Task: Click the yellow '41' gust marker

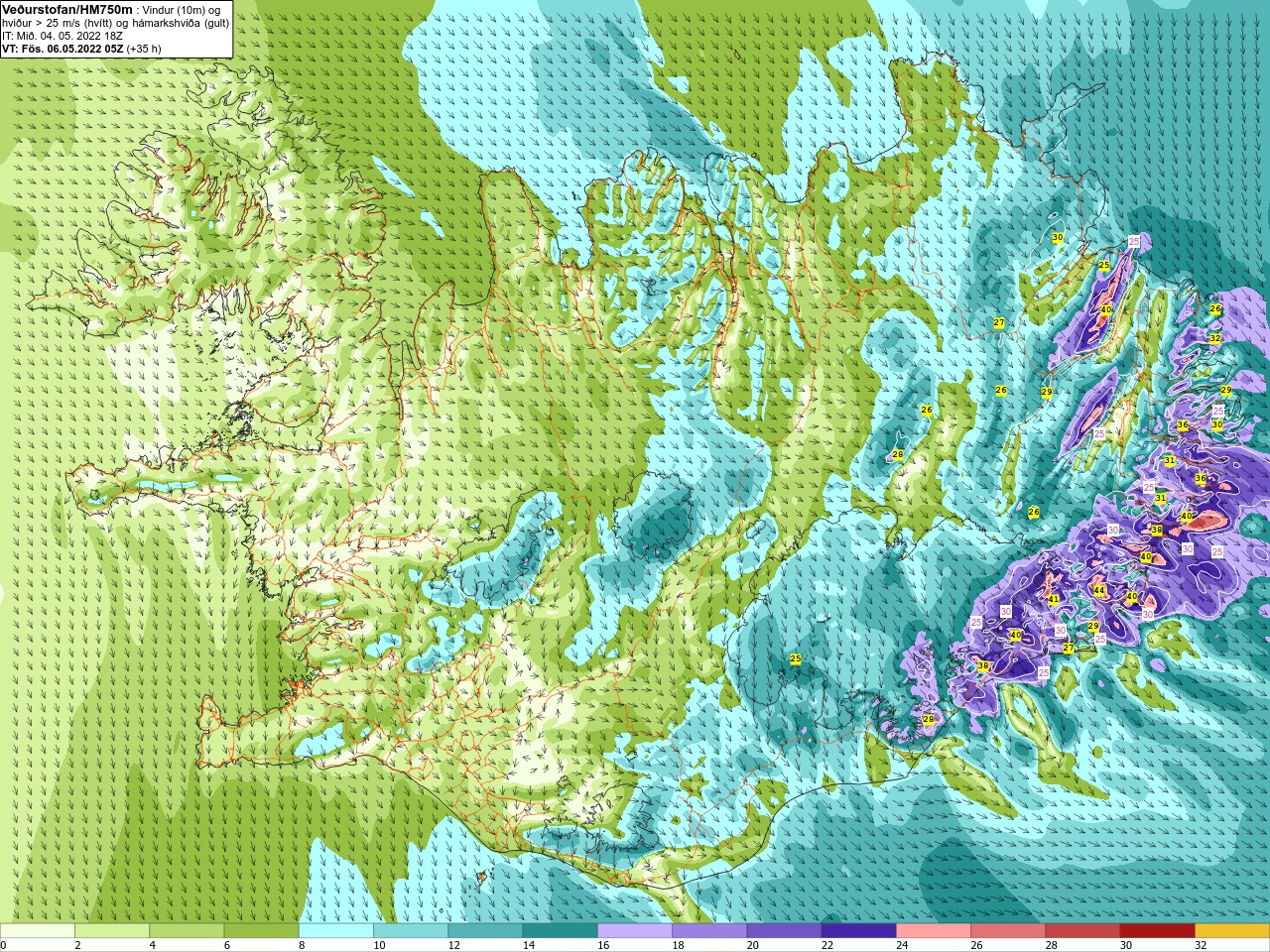Action: click(x=1054, y=600)
